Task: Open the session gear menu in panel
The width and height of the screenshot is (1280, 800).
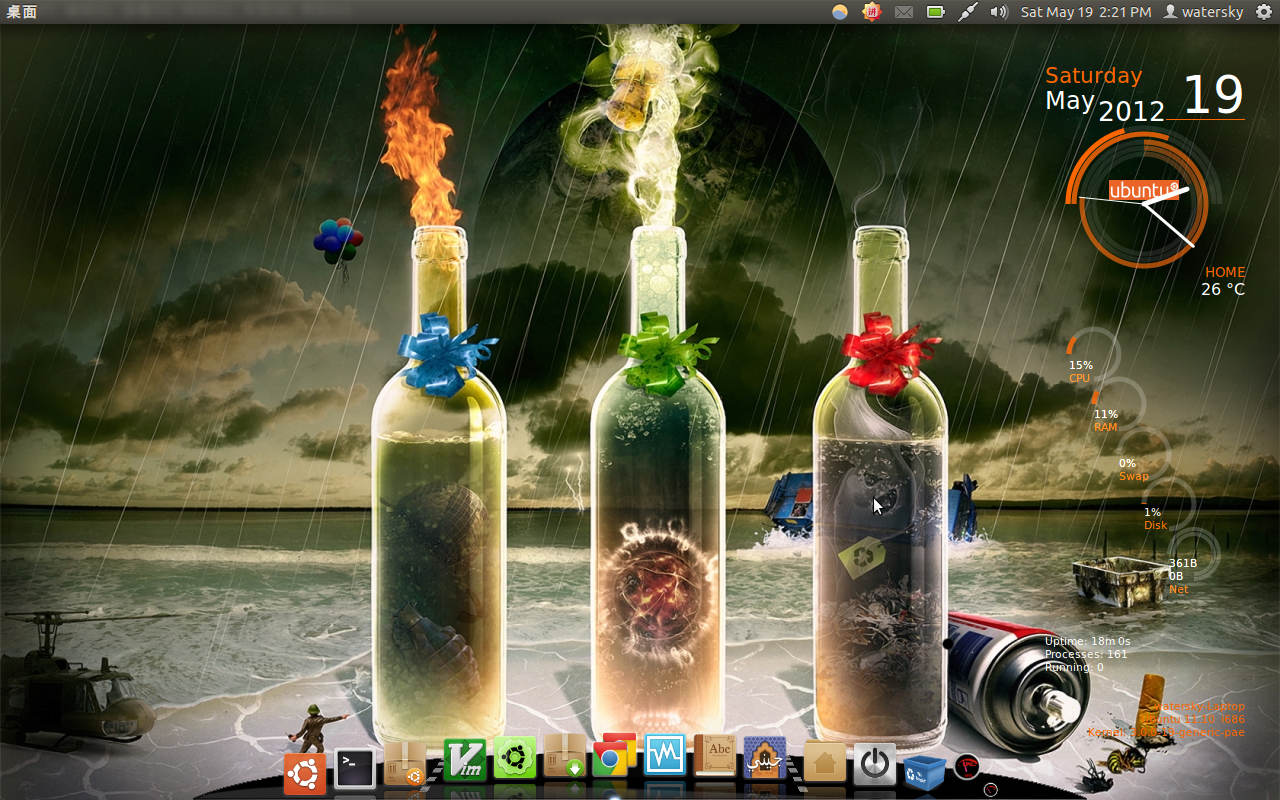Action: [1264, 12]
